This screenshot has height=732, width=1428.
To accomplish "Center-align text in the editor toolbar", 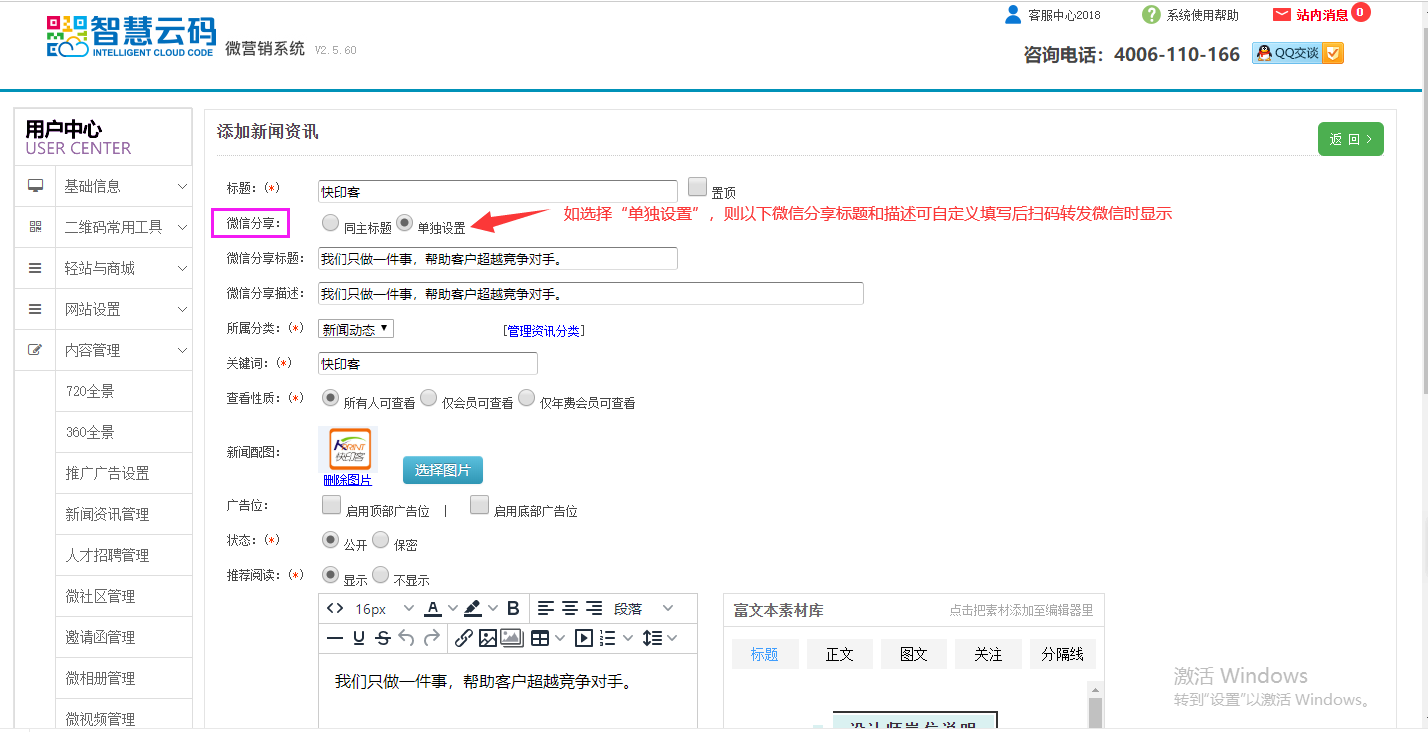I will click(x=569, y=608).
